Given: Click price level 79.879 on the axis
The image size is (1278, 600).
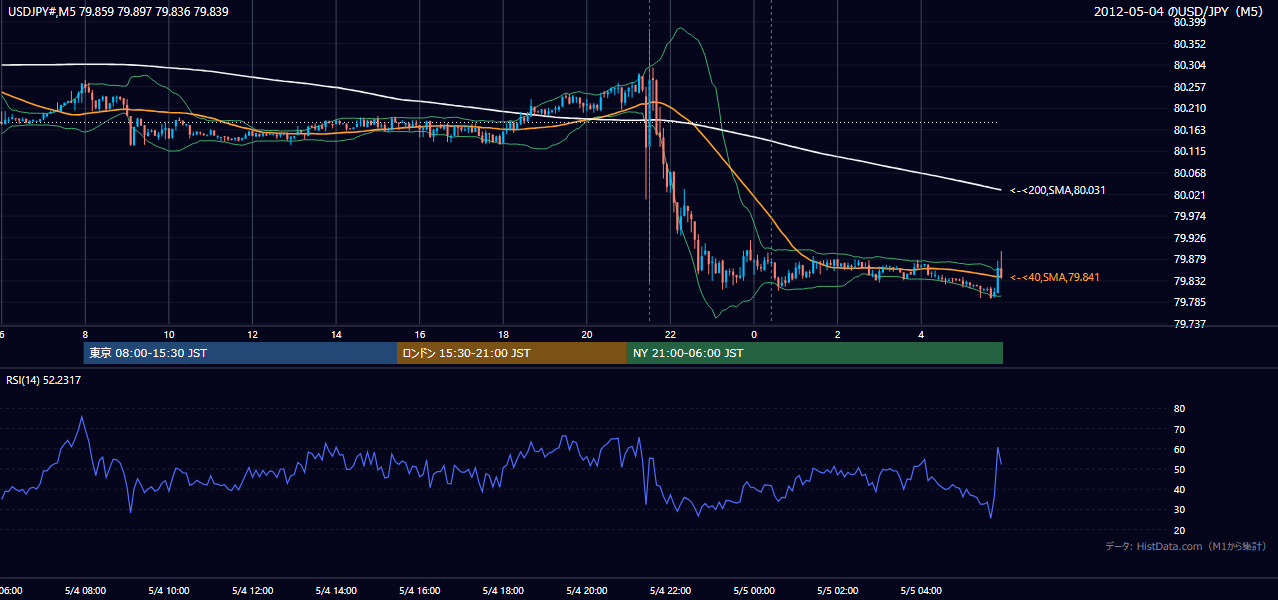Looking at the screenshot, I should click(1189, 259).
